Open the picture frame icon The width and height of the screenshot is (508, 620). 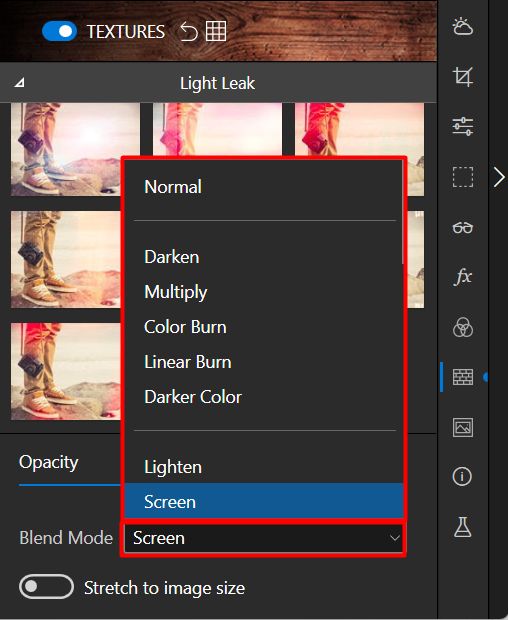(463, 427)
